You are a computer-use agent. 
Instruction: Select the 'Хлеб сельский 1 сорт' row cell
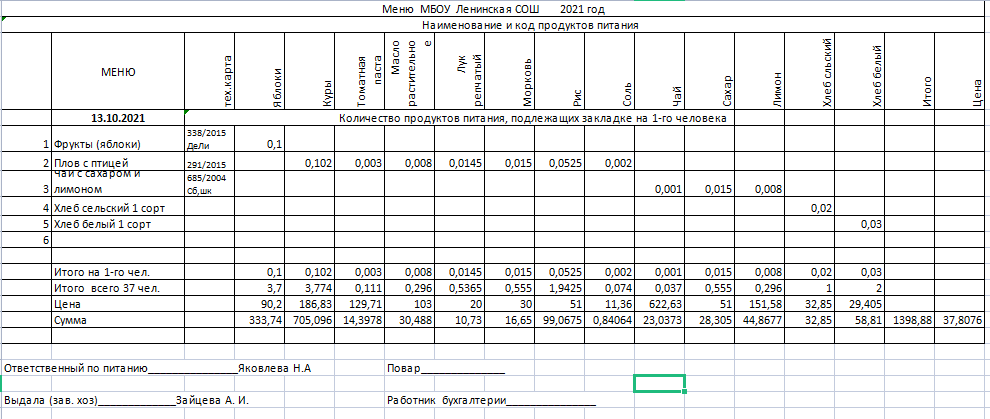tap(109, 207)
